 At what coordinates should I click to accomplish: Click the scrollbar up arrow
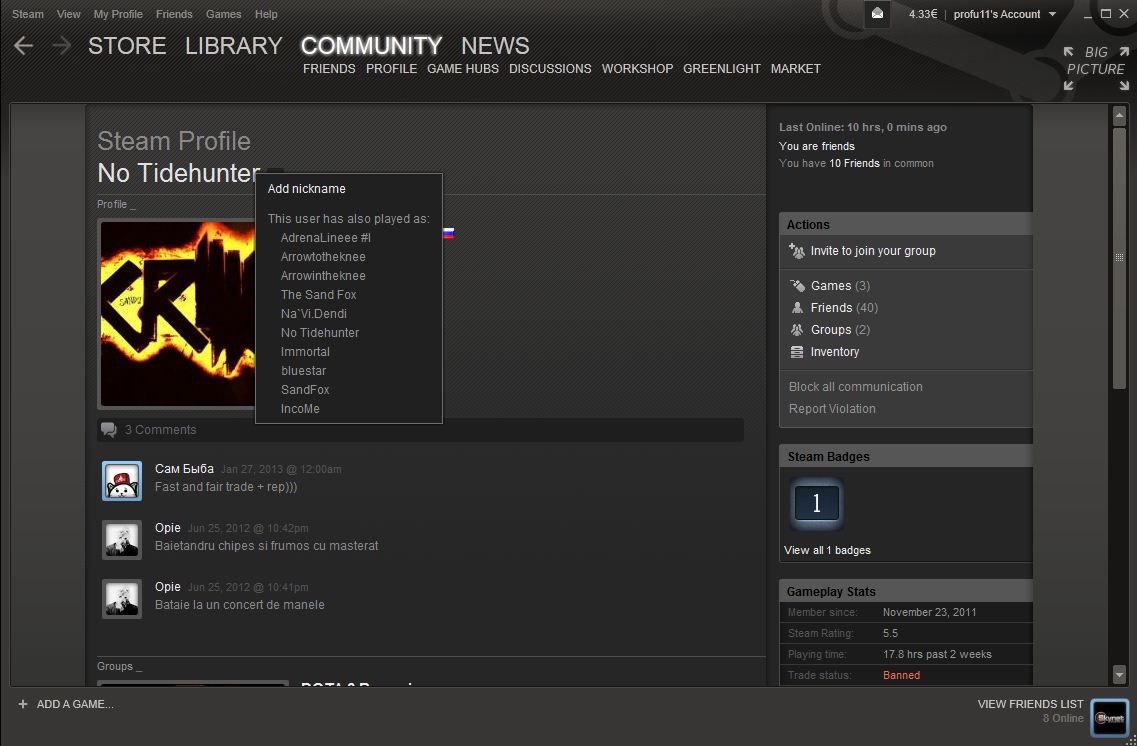pos(1120,115)
